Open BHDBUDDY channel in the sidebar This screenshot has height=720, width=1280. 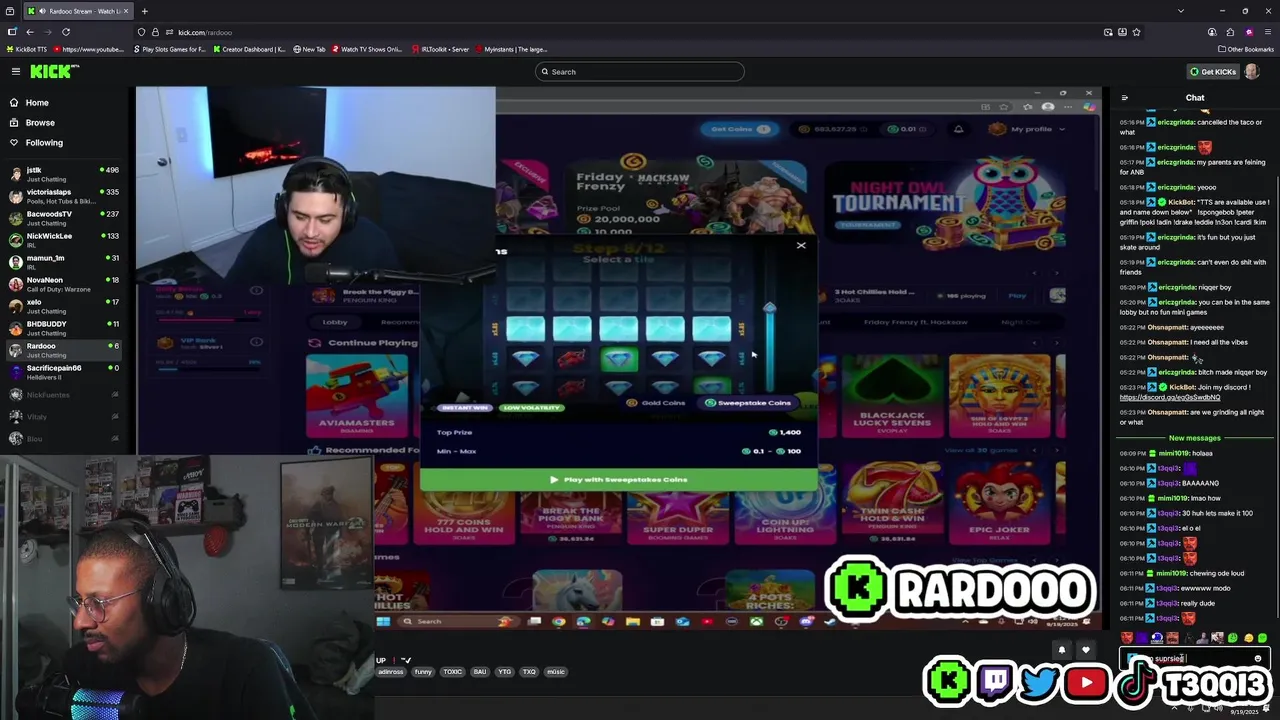point(66,328)
